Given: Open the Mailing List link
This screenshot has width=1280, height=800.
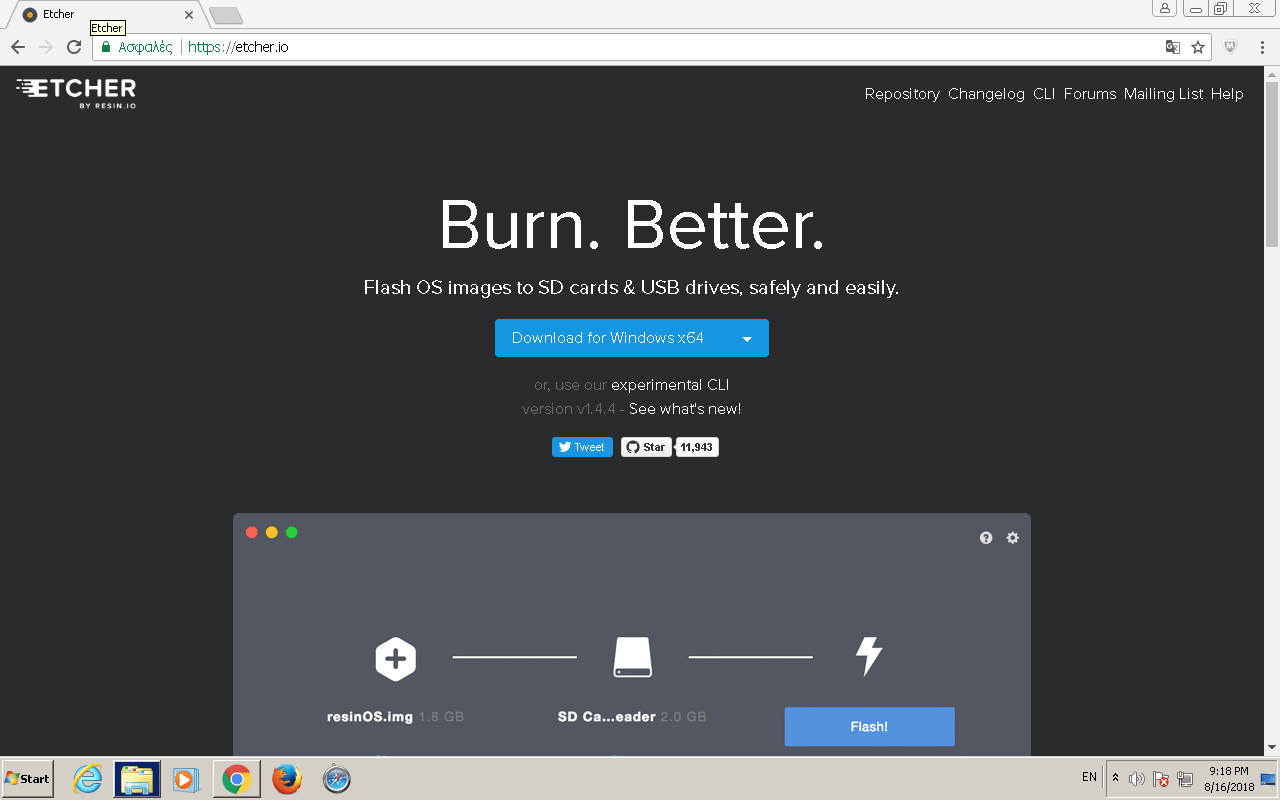Looking at the screenshot, I should pyautogui.click(x=1163, y=94).
